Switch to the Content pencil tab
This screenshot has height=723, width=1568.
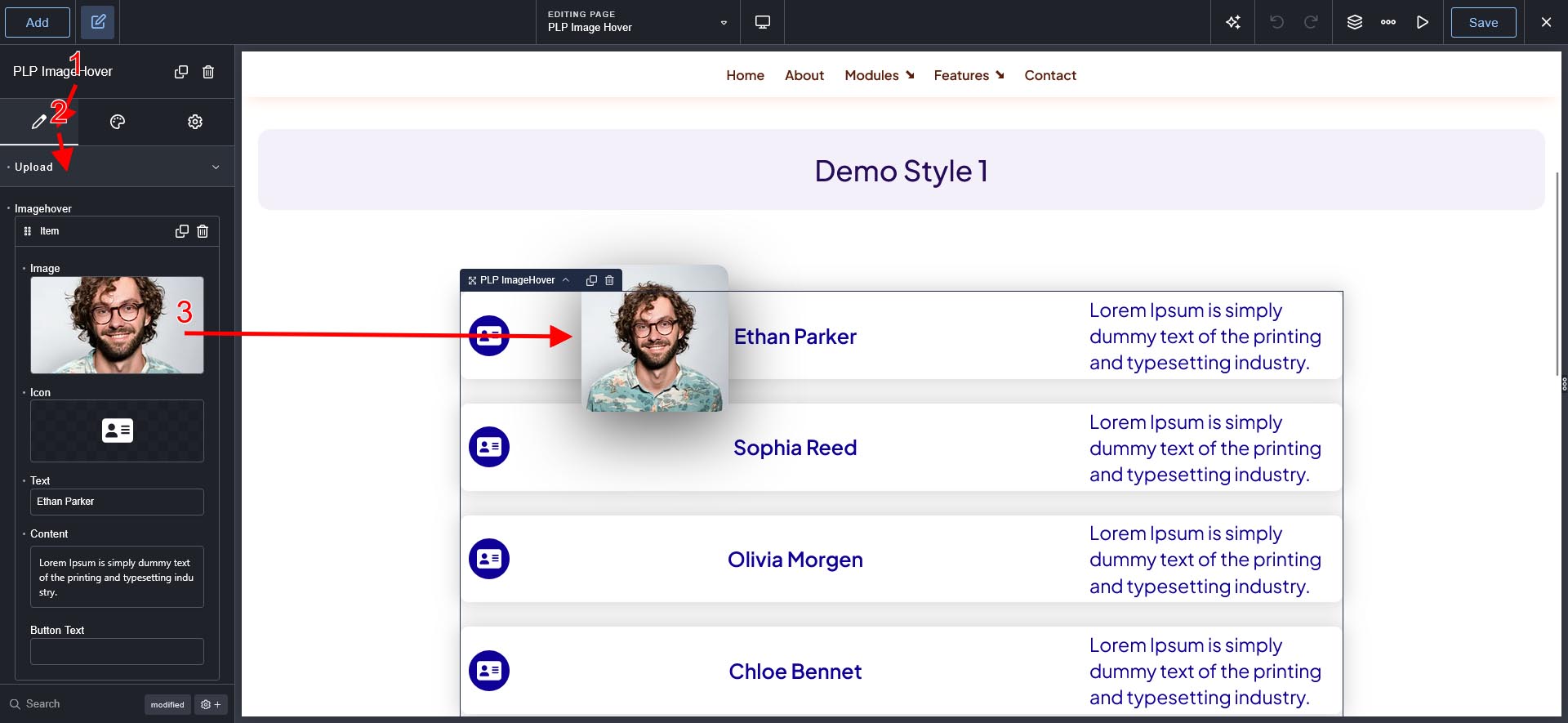coord(38,122)
